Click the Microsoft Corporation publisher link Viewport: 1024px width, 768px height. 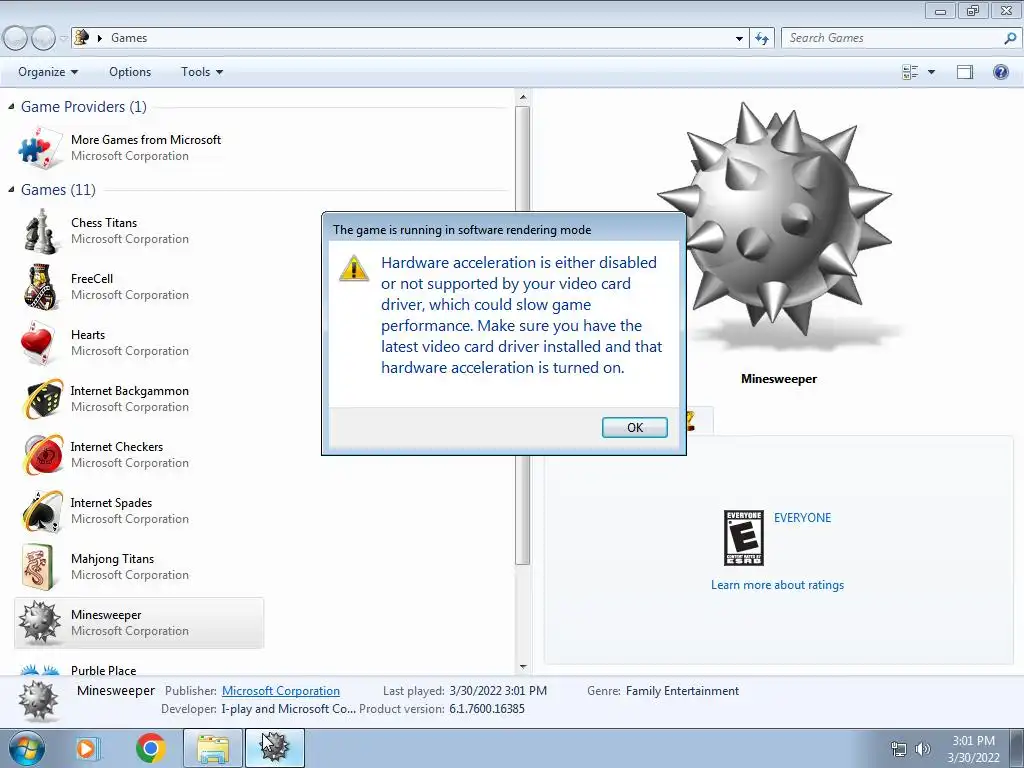281,690
